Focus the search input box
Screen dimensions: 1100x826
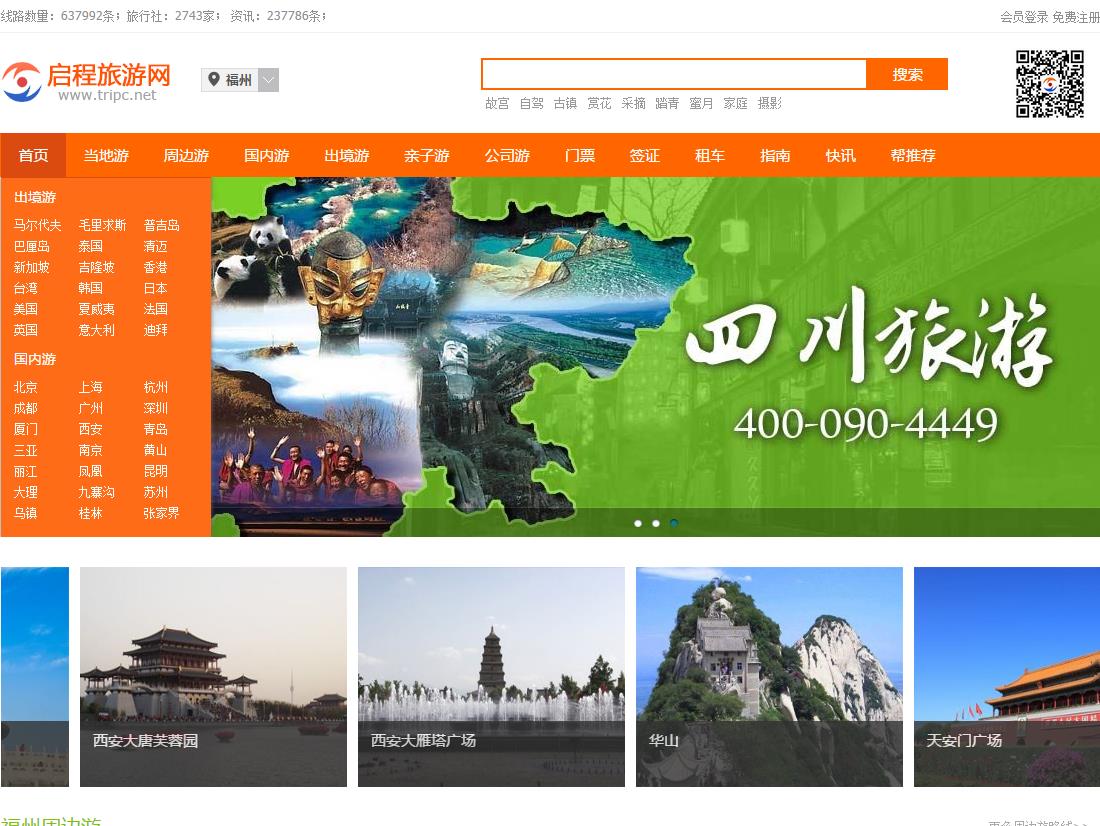point(673,74)
